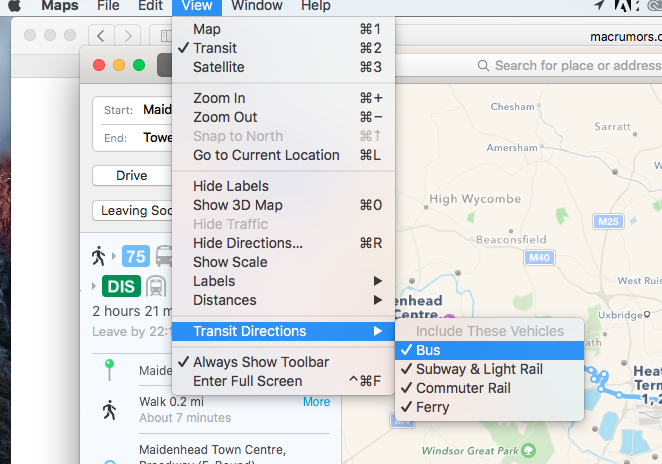Open the Apple menu
This screenshot has width=662, height=464.
pos(14,5)
